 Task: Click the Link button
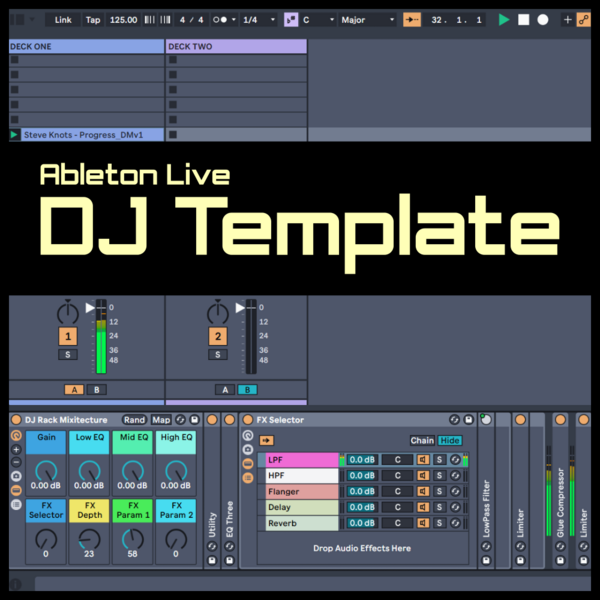[63, 20]
